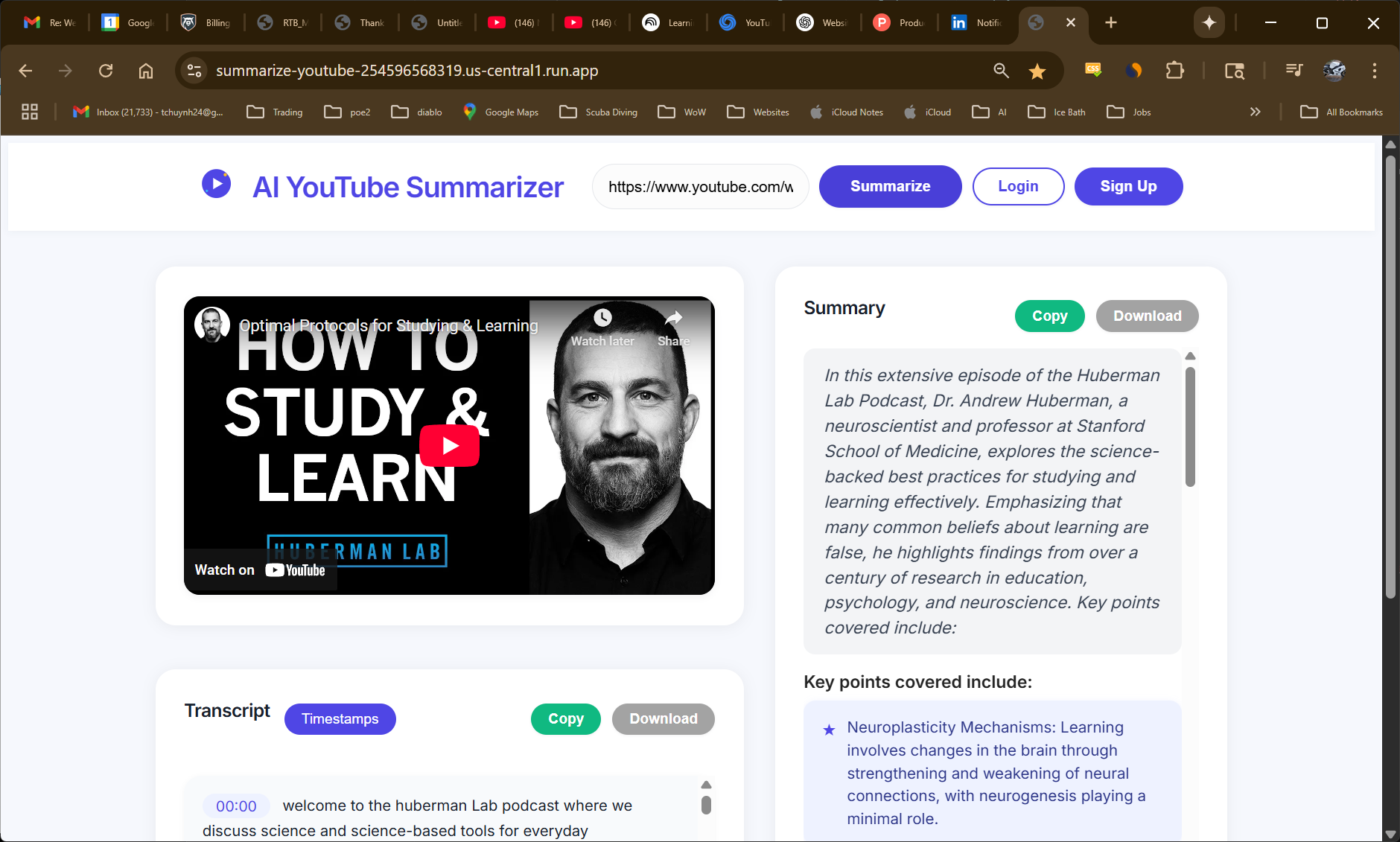Open the iCloud Notes bookmark

point(847,112)
